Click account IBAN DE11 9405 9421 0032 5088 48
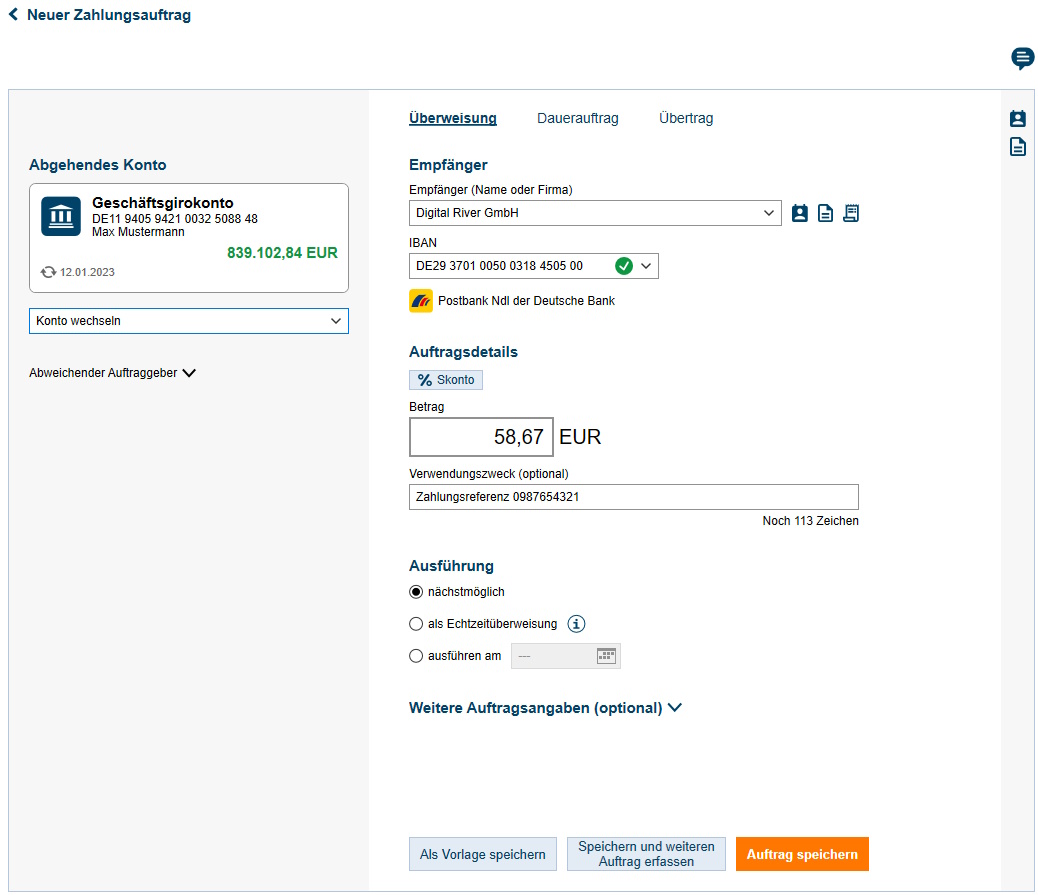1038x895 pixels. point(175,218)
